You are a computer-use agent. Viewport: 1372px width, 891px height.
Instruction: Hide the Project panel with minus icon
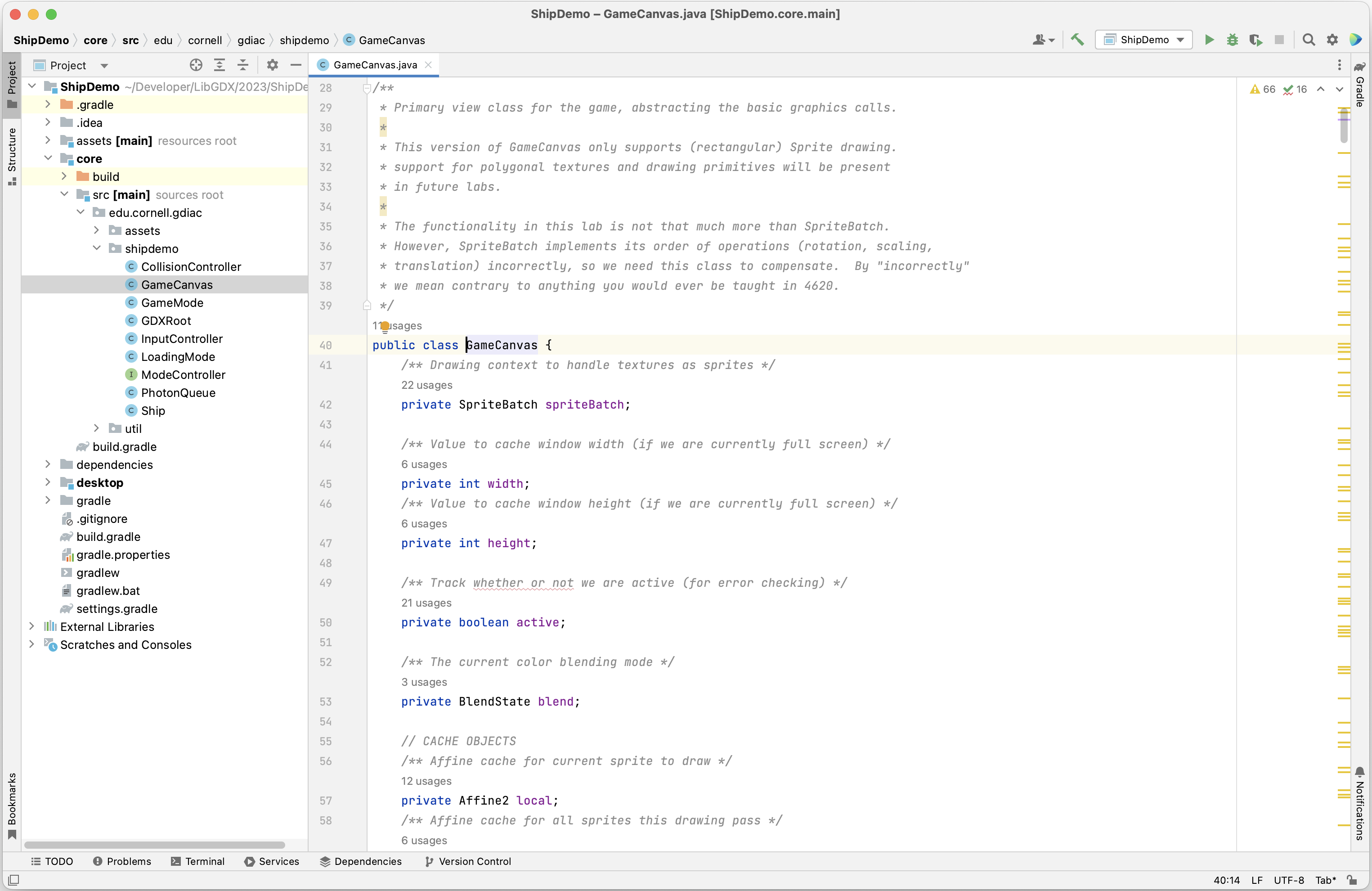(296, 65)
